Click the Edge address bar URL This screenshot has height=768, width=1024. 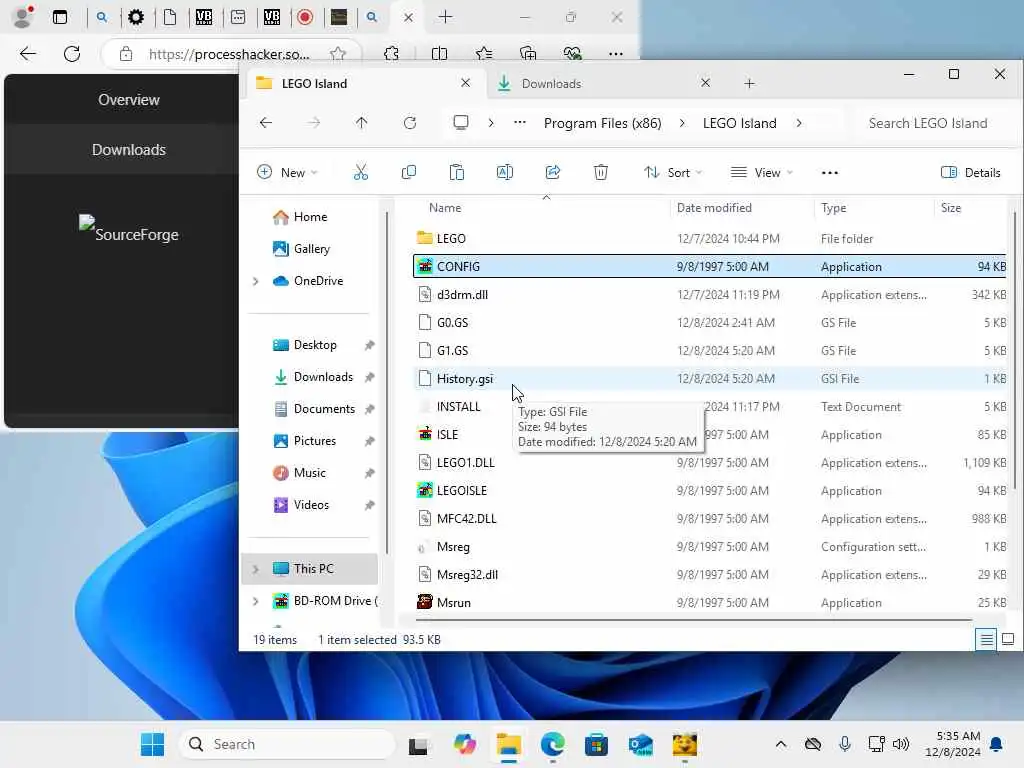(229, 54)
